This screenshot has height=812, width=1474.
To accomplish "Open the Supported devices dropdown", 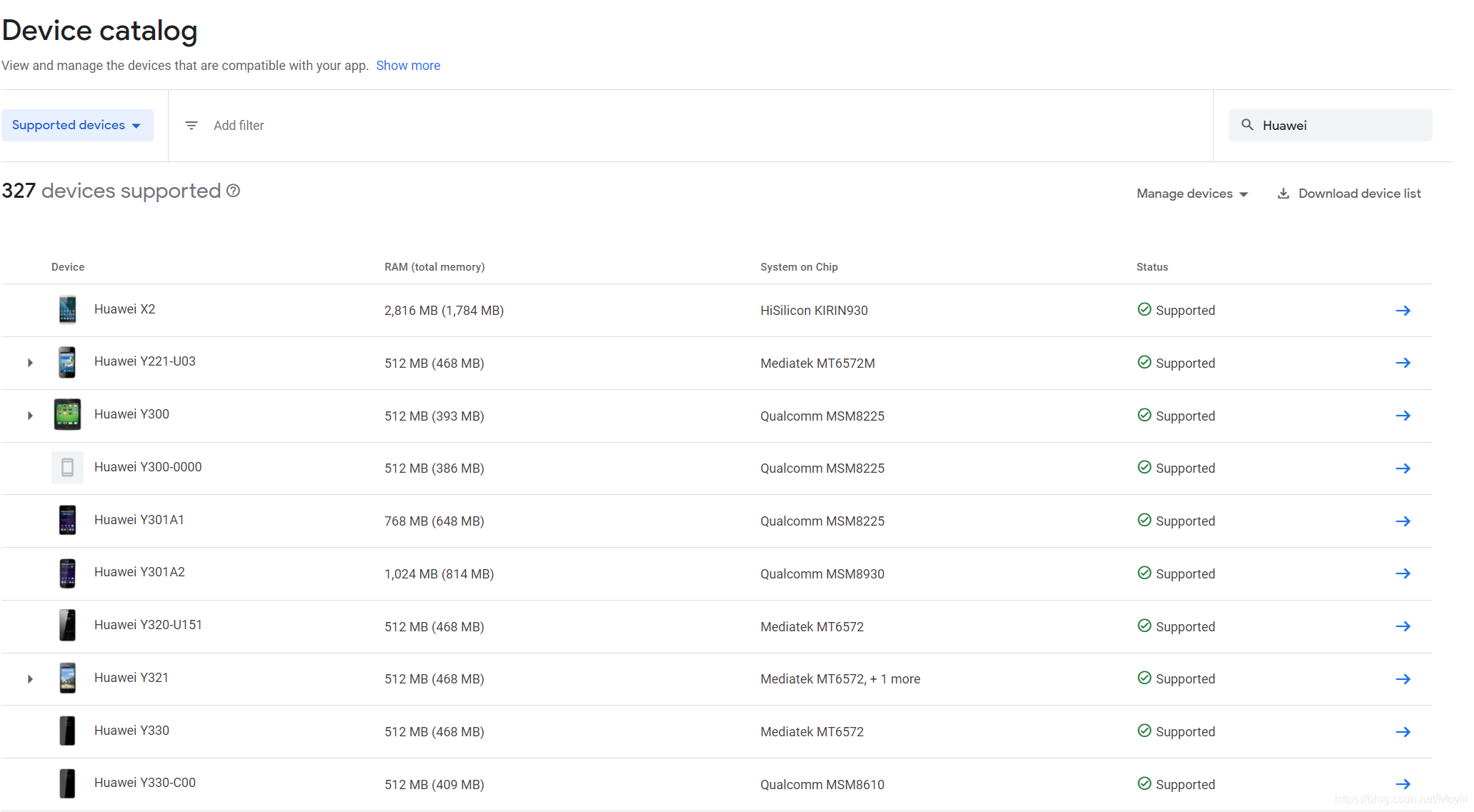I will [x=77, y=125].
